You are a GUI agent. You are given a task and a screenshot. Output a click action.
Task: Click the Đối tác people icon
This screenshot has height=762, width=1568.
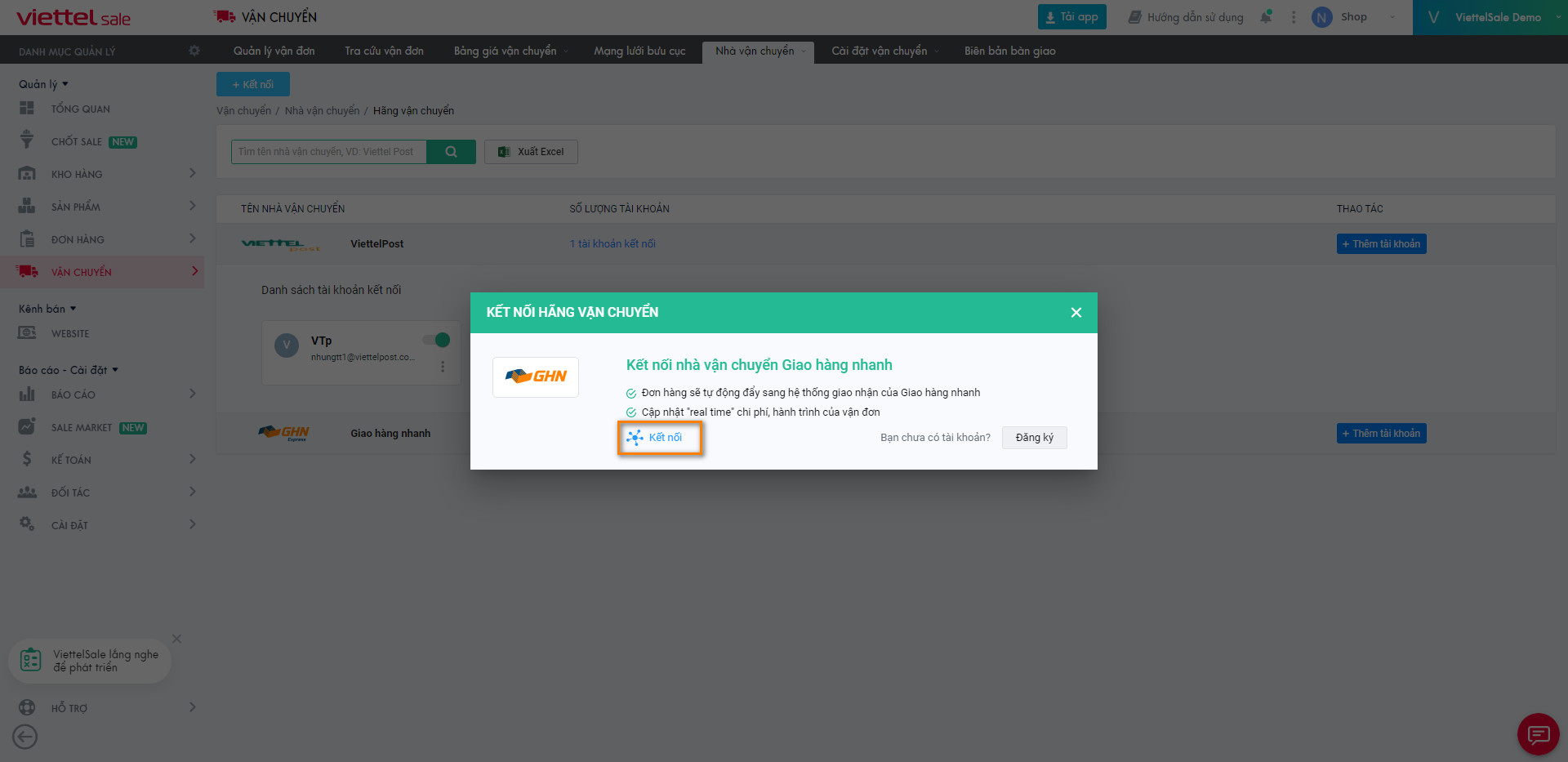(27, 492)
